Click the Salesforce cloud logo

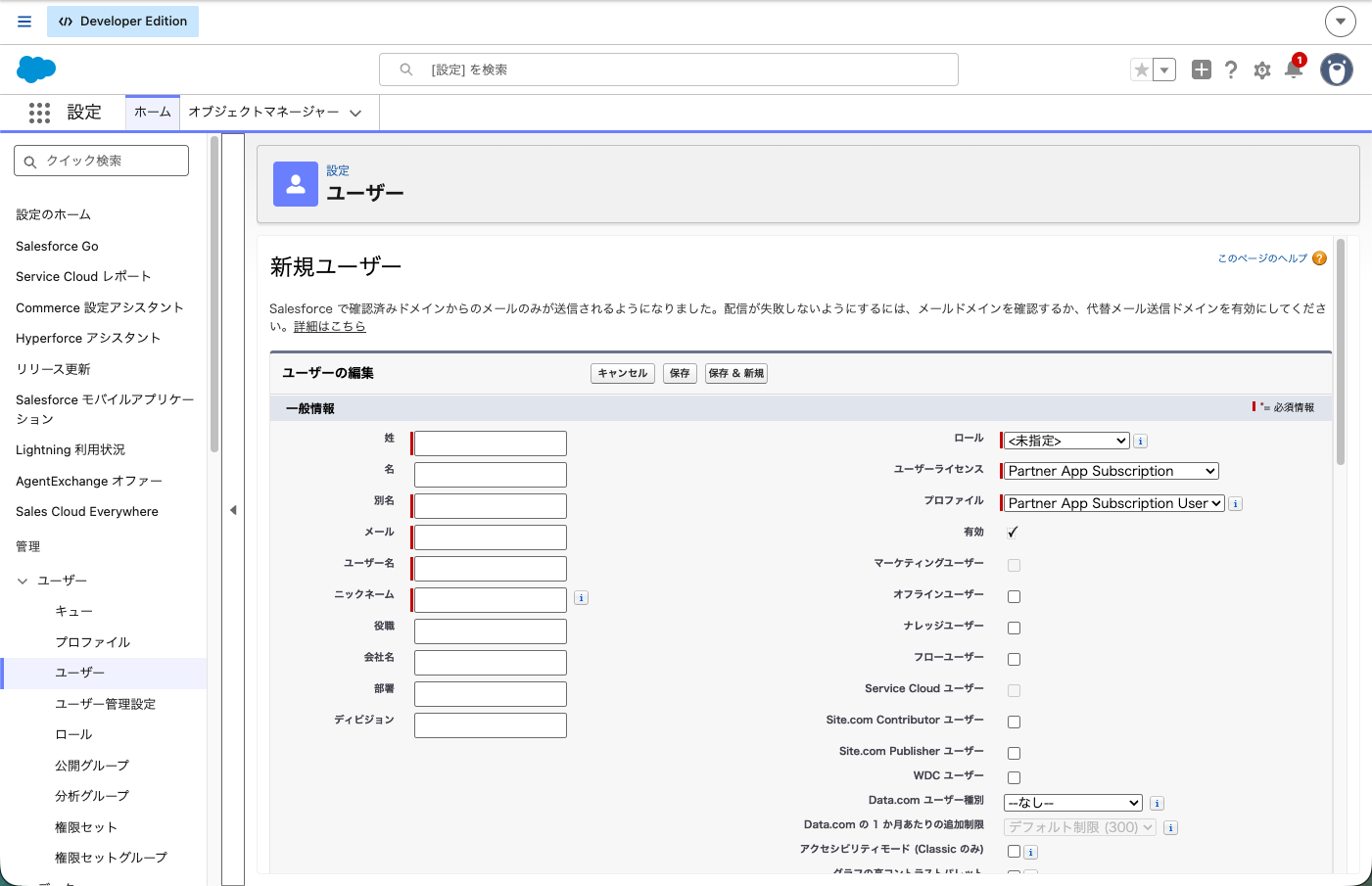click(36, 70)
